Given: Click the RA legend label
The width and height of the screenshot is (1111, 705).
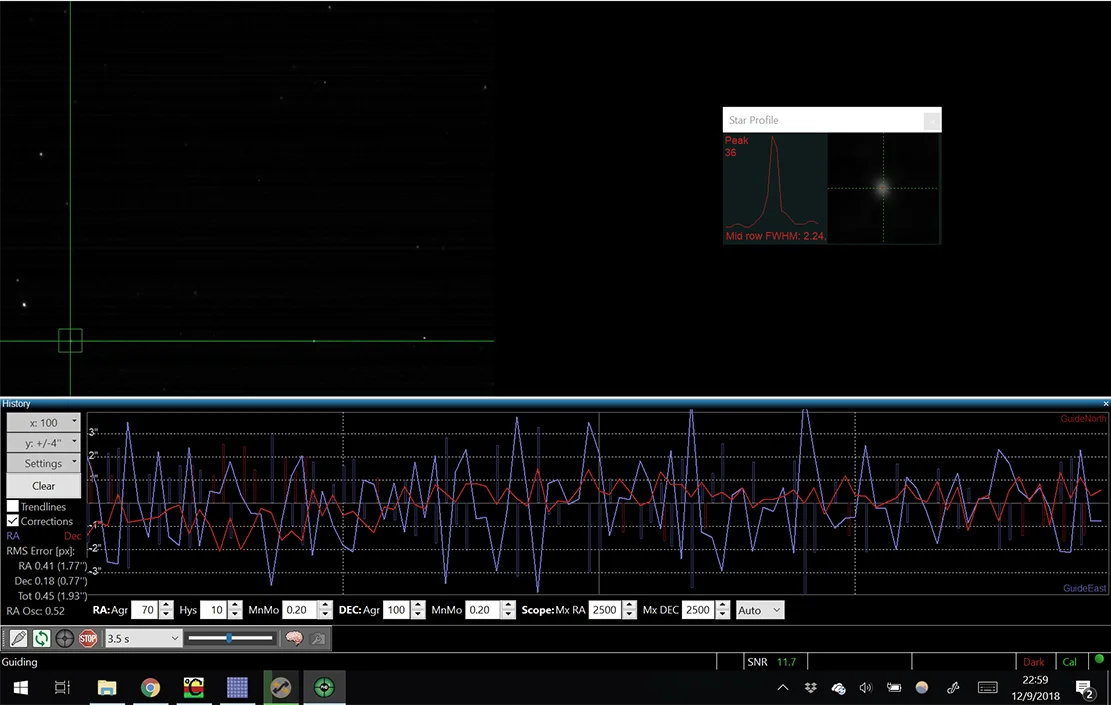Looking at the screenshot, I should coord(13,536).
